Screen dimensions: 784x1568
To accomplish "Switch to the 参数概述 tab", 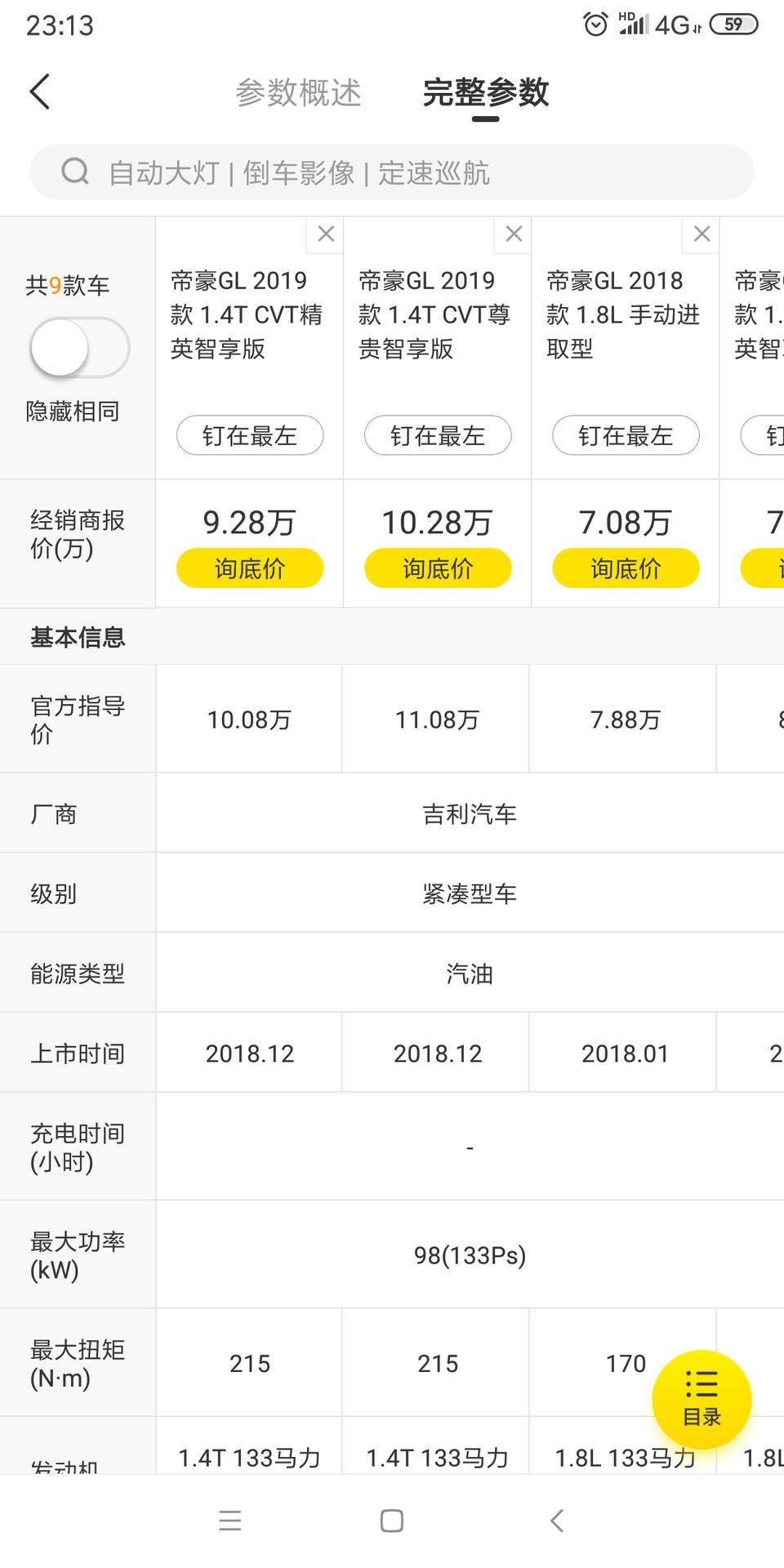I will pyautogui.click(x=298, y=92).
